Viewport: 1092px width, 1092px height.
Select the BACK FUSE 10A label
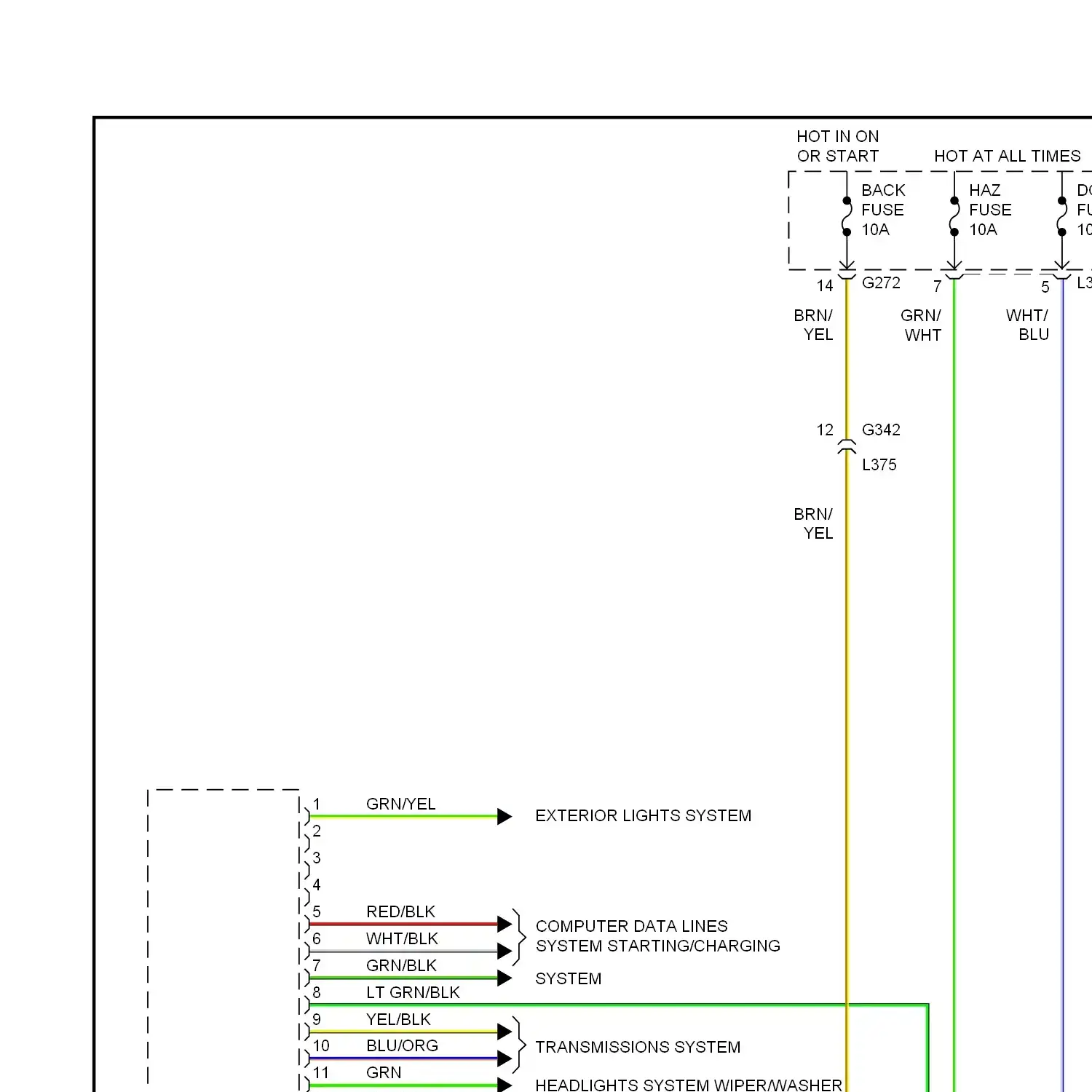pos(883,210)
